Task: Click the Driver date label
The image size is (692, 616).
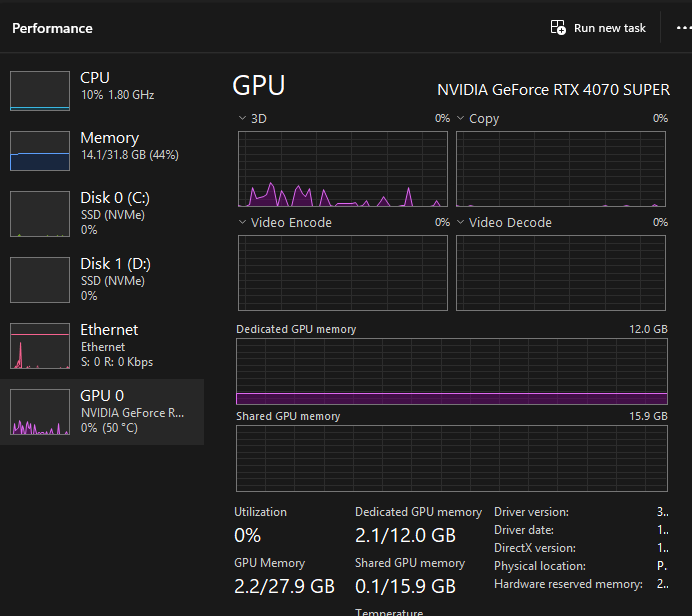Action: coord(524,530)
